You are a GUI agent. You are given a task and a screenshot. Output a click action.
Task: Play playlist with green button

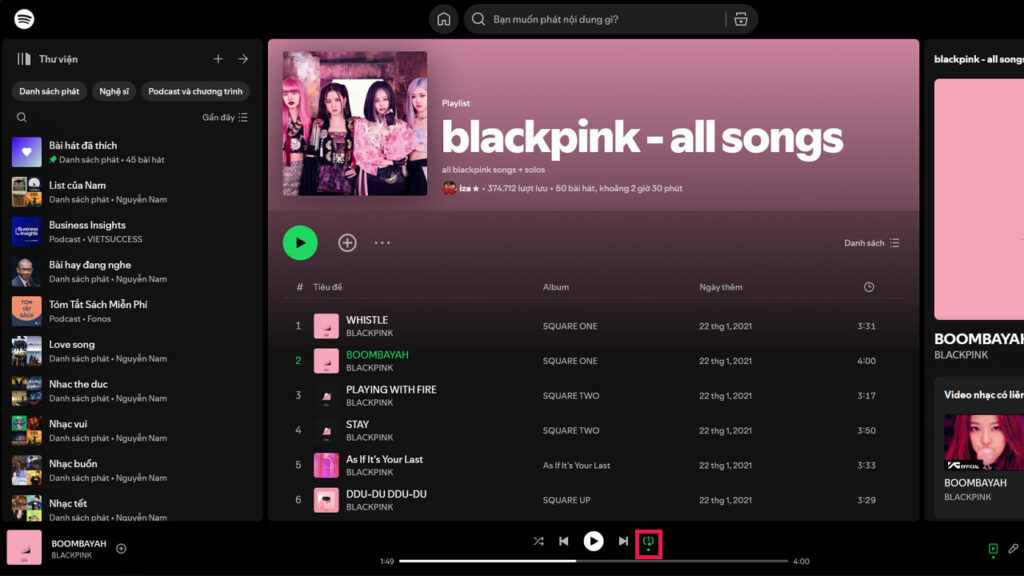(x=300, y=243)
